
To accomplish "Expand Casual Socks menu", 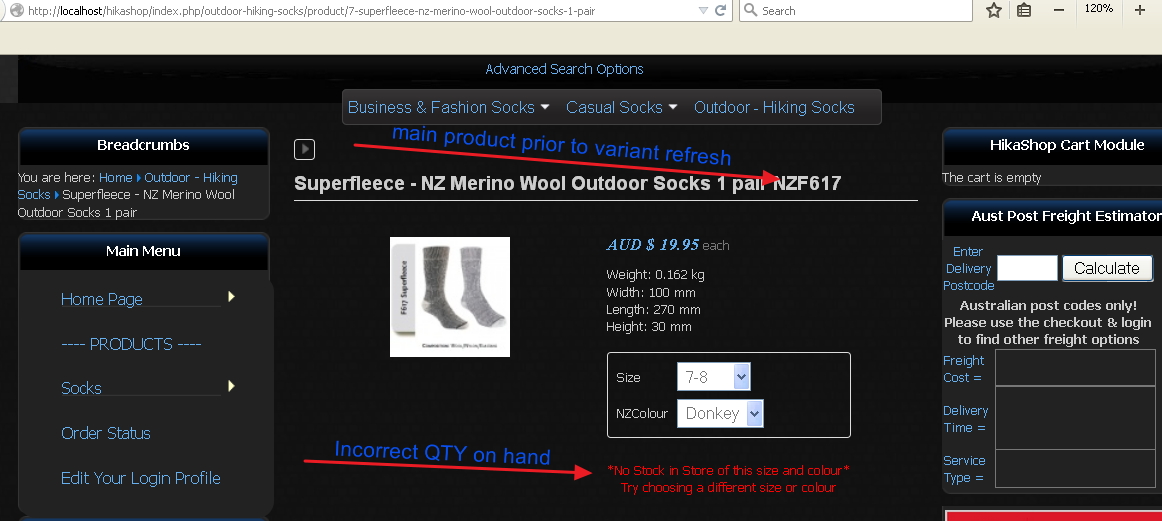I will point(622,107).
